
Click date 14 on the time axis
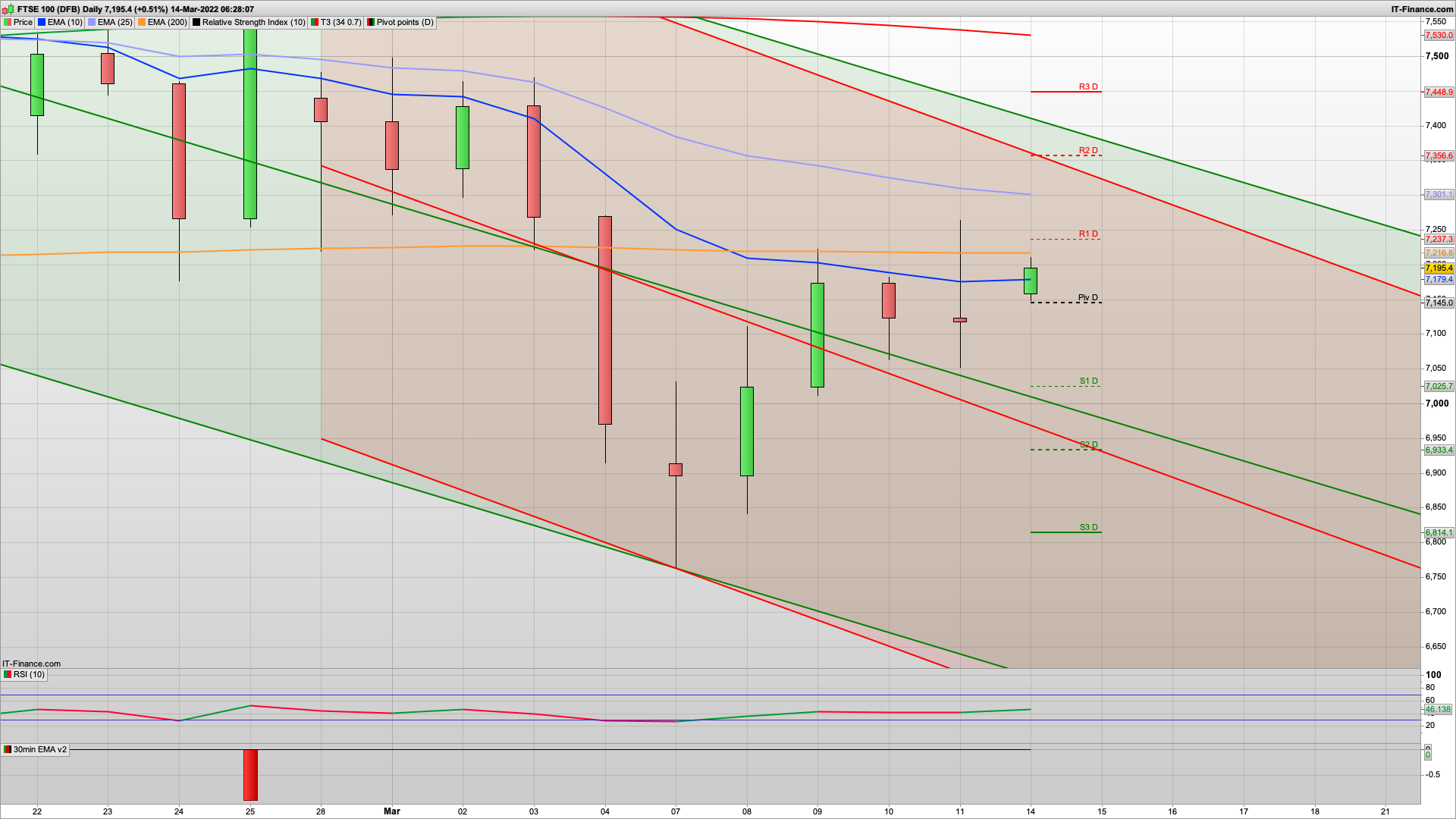coord(1031,811)
